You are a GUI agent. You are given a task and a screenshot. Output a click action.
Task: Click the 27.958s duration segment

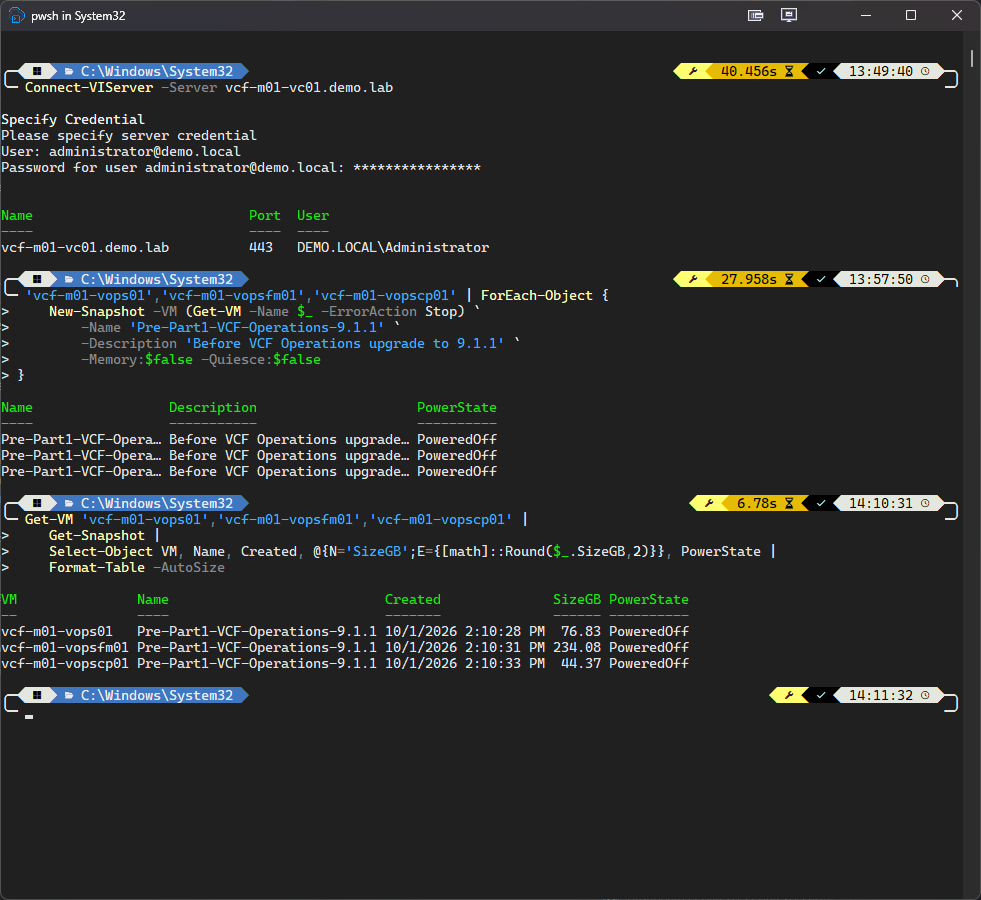tap(748, 280)
